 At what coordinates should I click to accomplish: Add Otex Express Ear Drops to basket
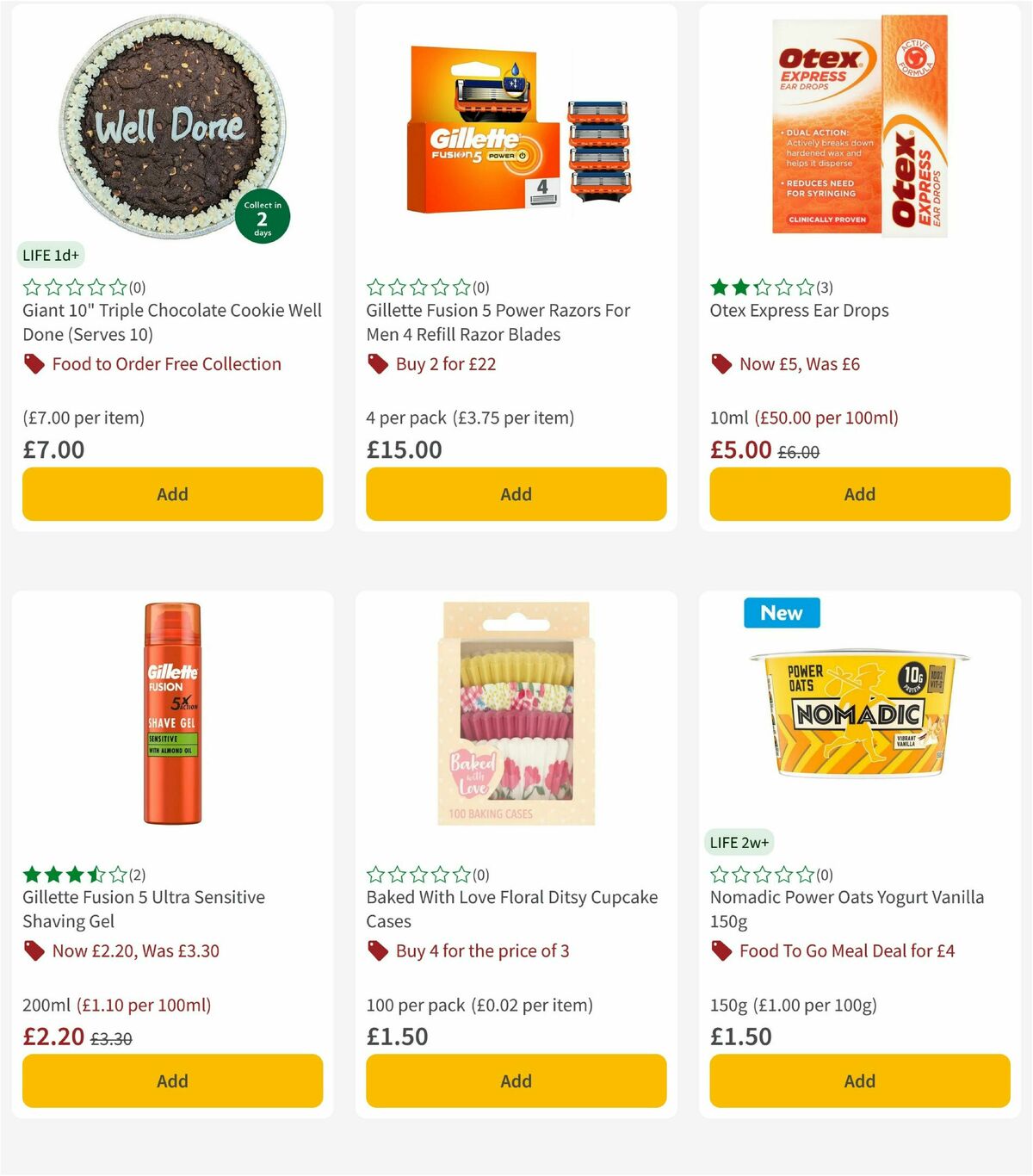[859, 494]
